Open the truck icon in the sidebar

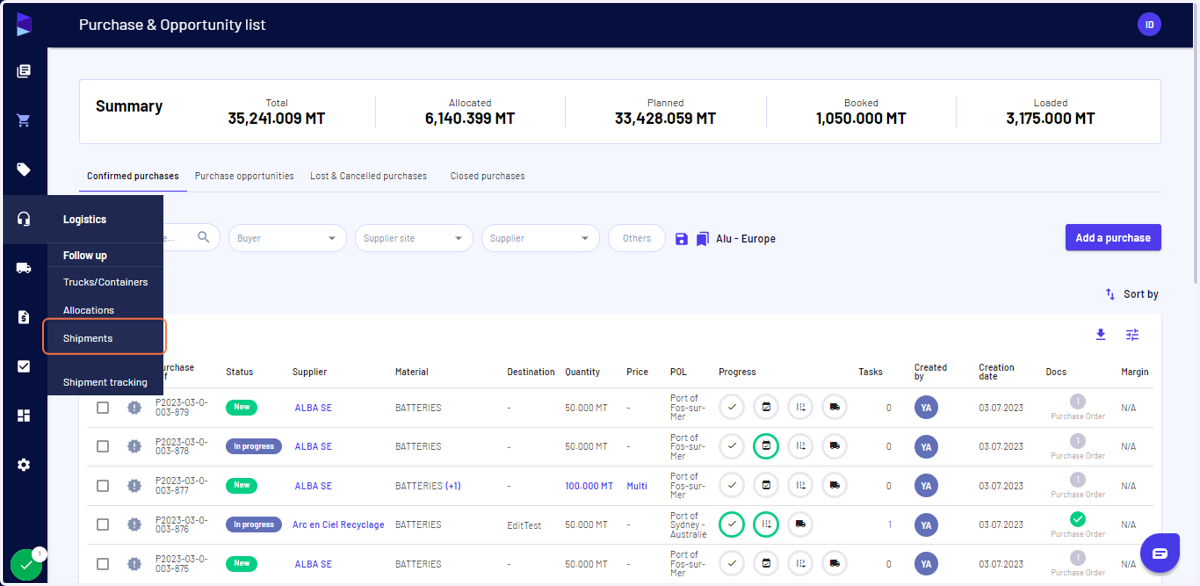pos(24,268)
